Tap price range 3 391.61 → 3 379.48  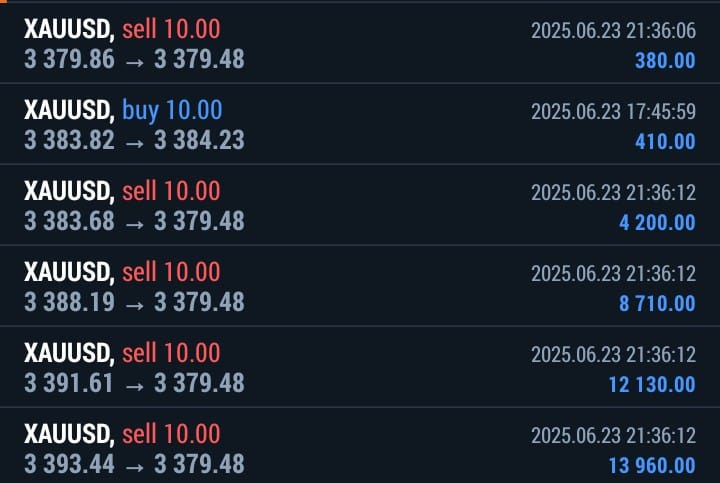134,384
